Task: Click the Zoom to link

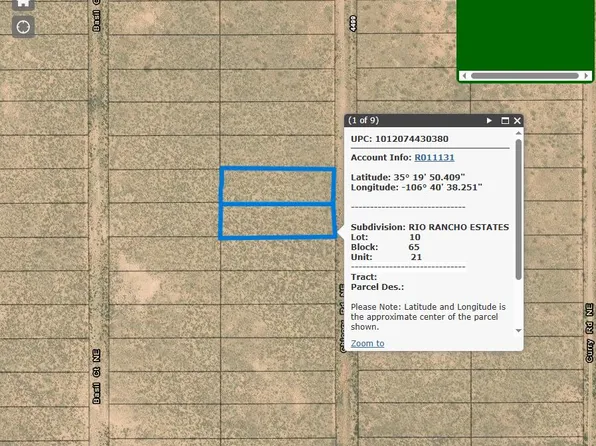Action: coord(367,343)
